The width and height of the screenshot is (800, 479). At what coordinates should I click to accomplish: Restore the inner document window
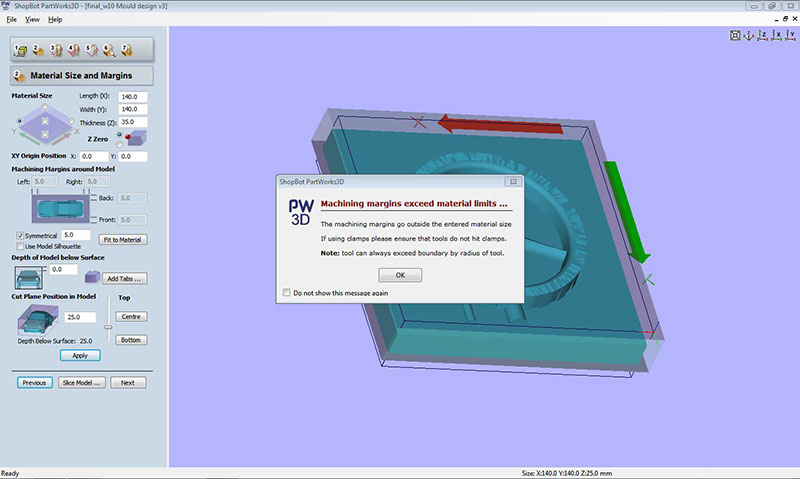click(x=785, y=19)
